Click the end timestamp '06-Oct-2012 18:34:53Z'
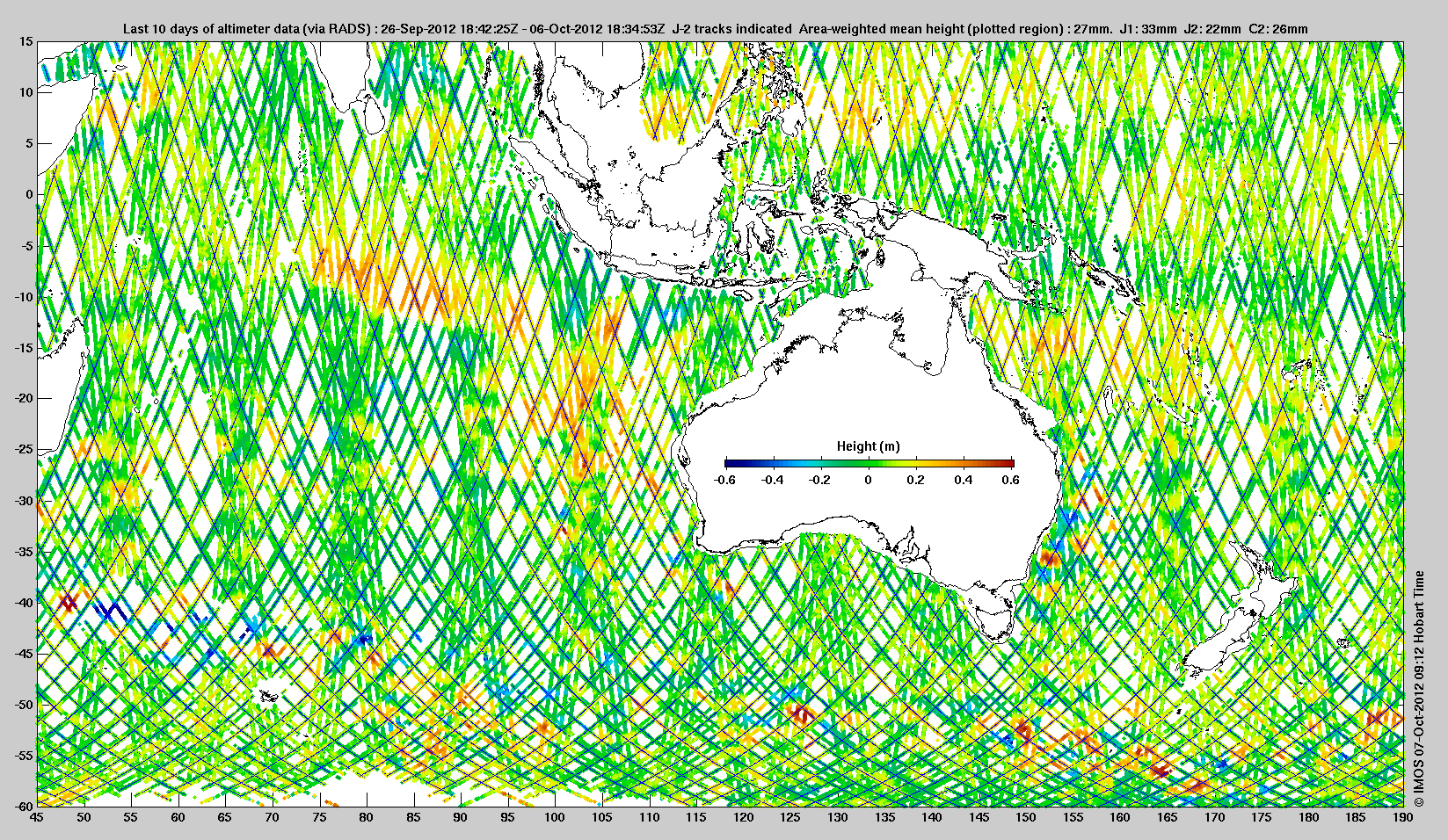 point(596,29)
